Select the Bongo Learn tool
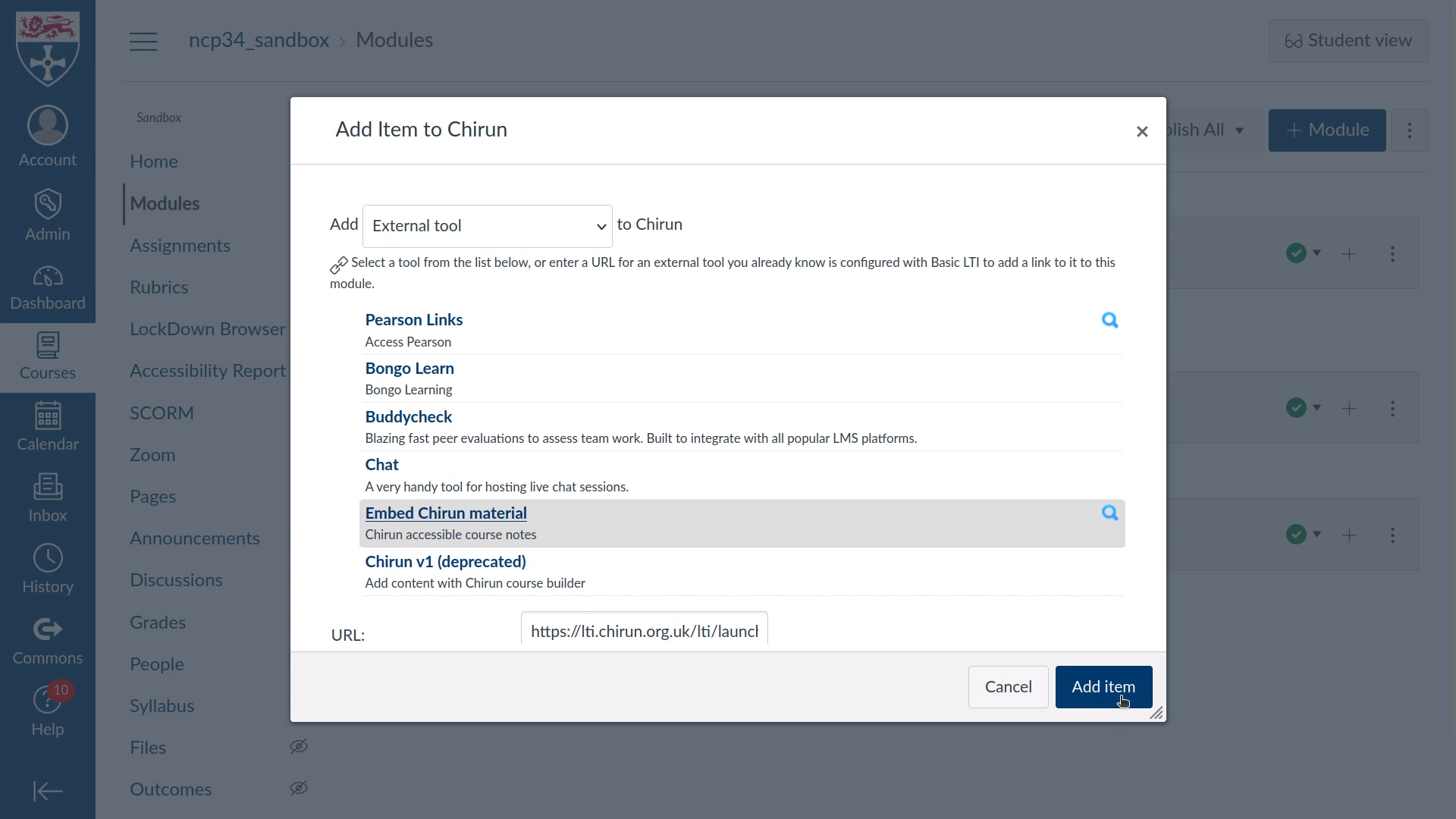 tap(409, 369)
